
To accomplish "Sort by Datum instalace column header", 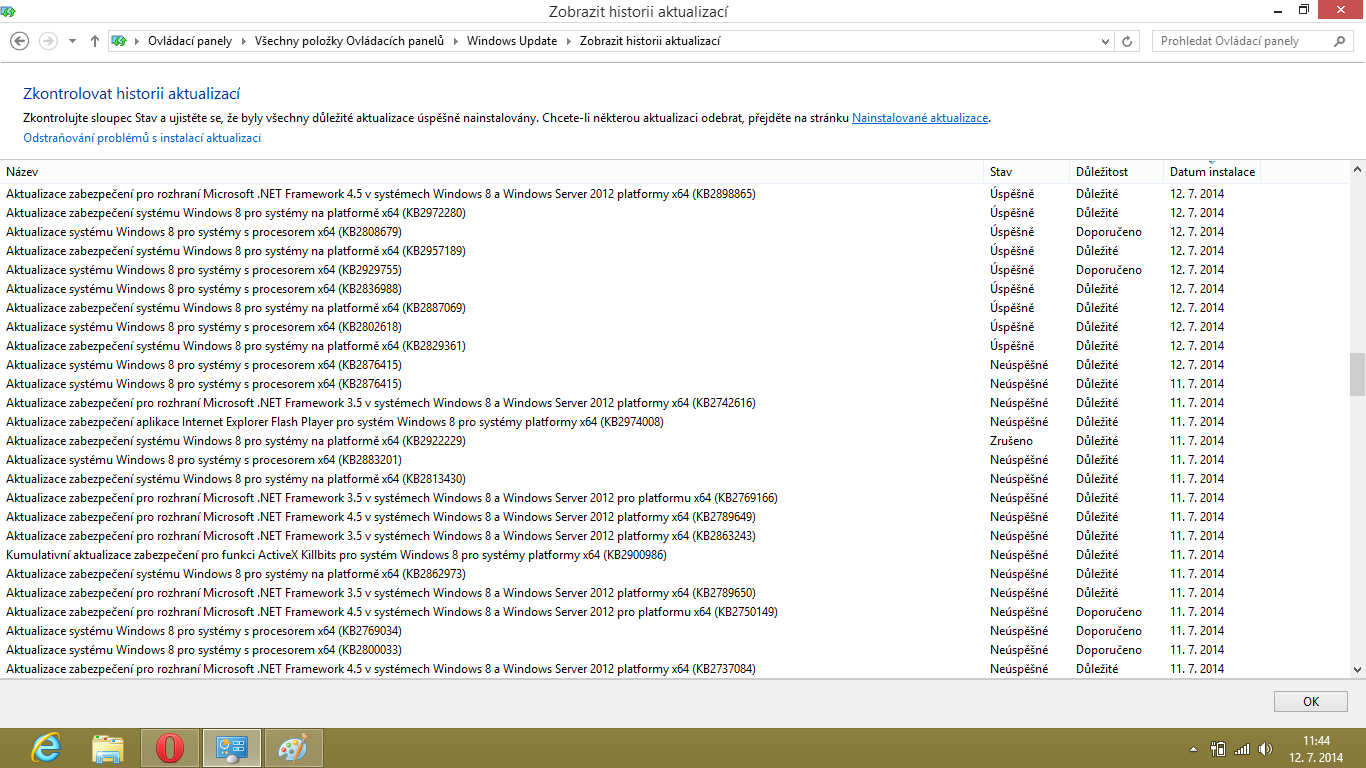I will click(1212, 172).
